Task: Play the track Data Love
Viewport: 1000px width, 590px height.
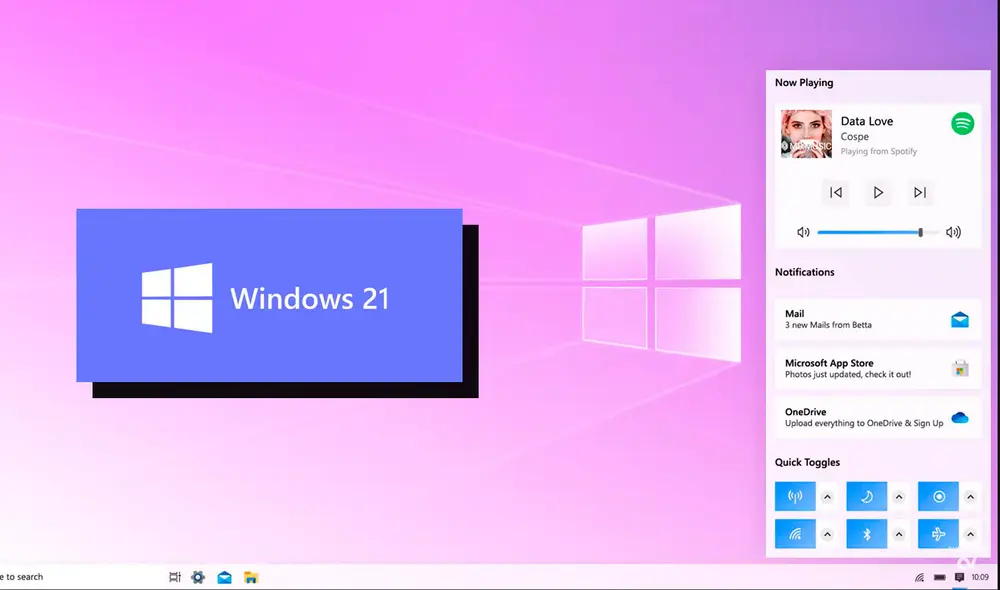Action: tap(877, 192)
